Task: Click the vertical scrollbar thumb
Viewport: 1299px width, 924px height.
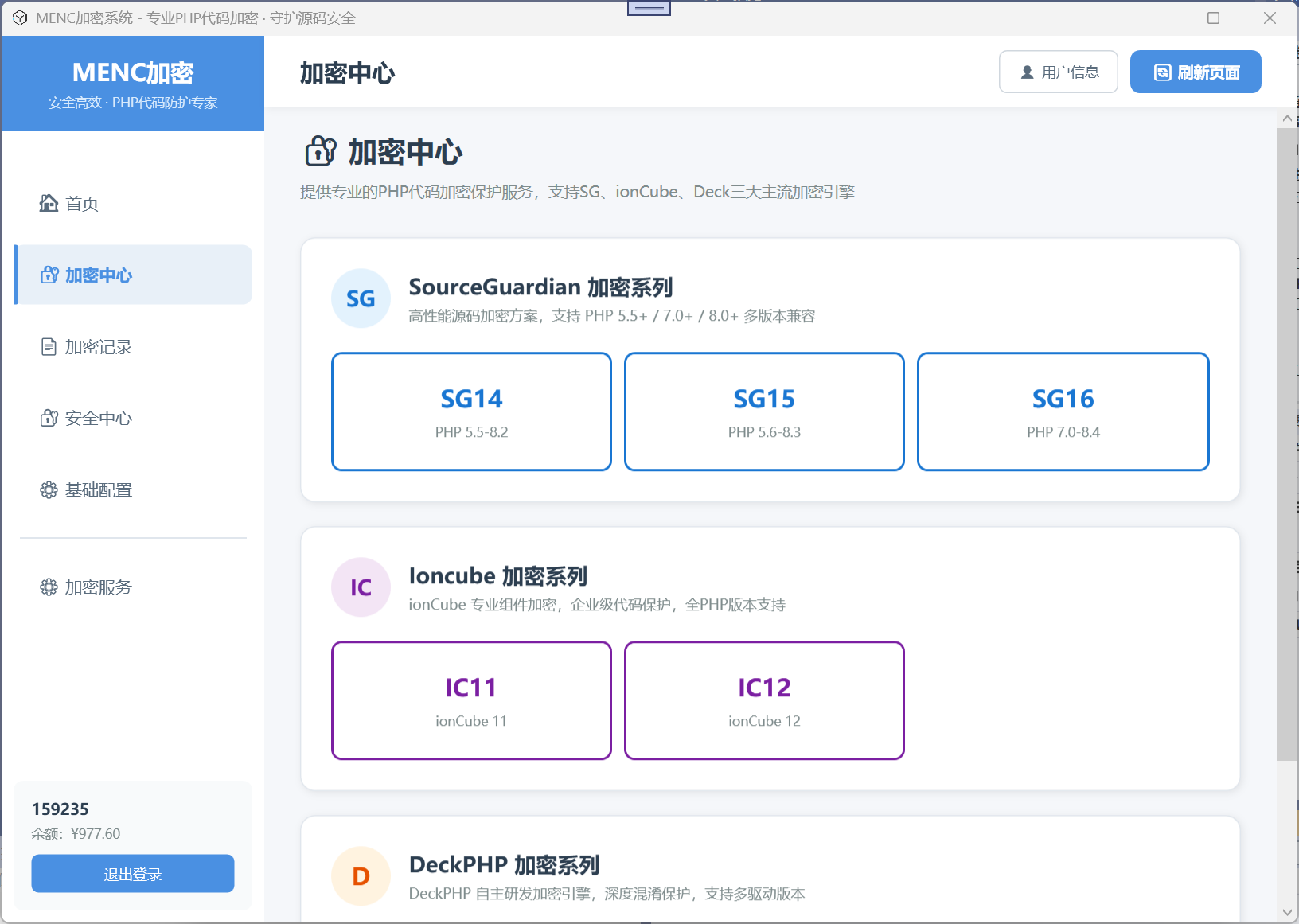Action: point(1287,444)
